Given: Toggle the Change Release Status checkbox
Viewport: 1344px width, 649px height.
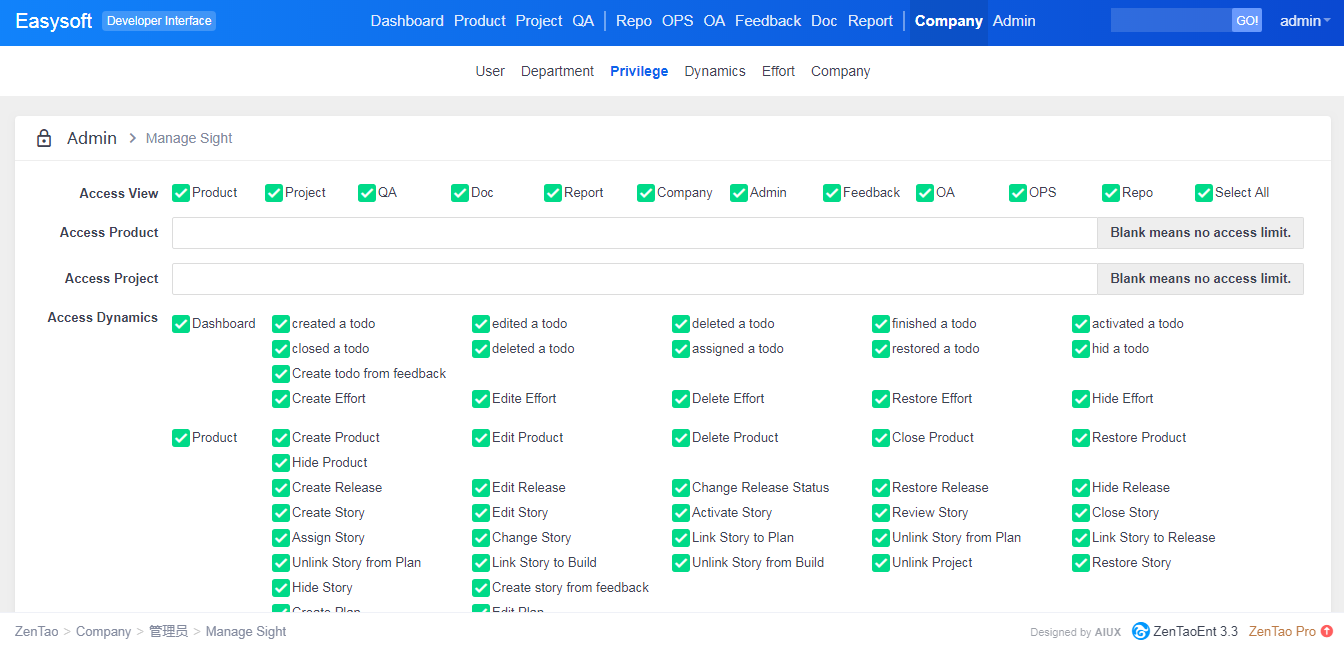Looking at the screenshot, I should 681,488.
